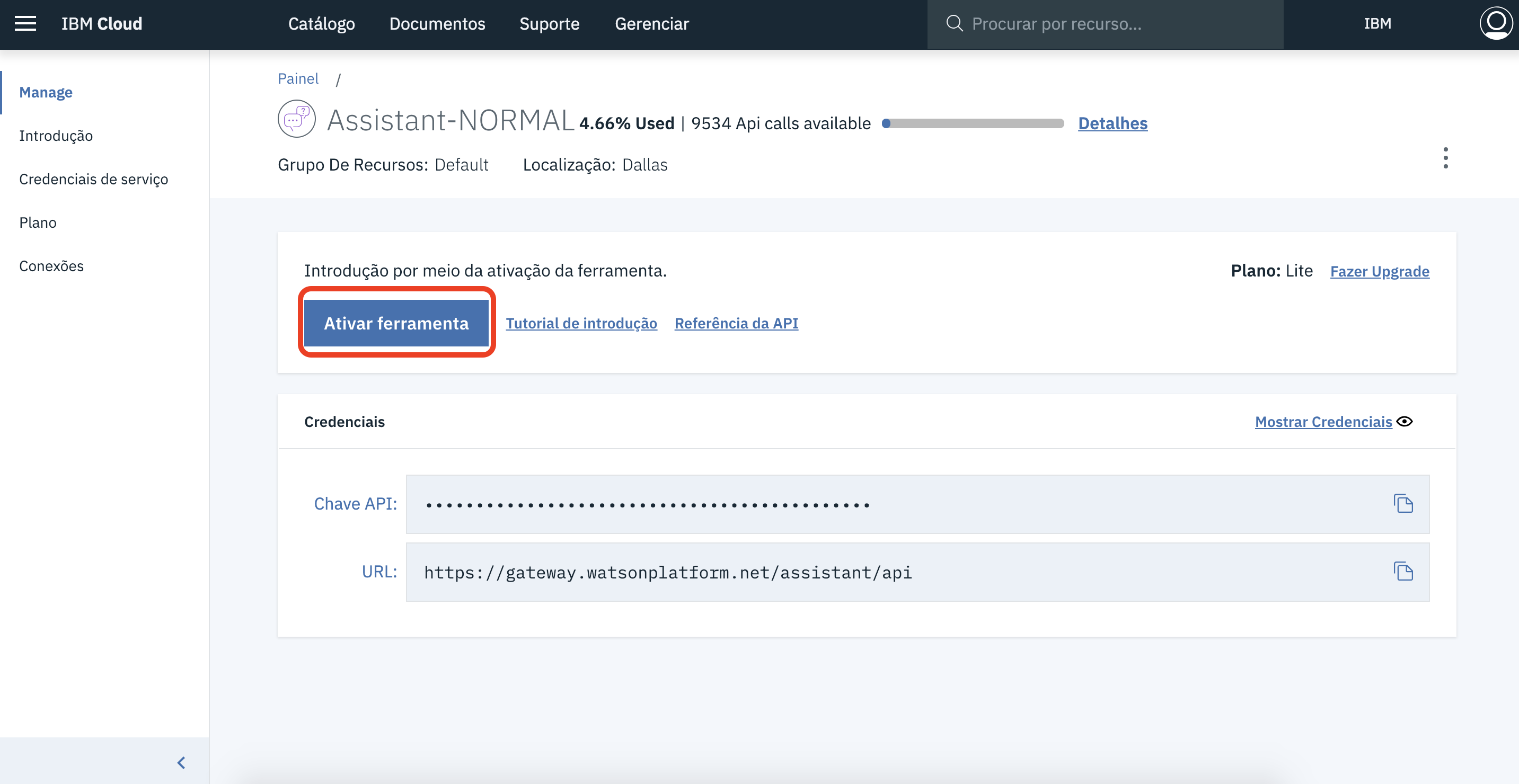The width and height of the screenshot is (1519, 784).
Task: Copy the gateway URL value
Action: click(1403, 571)
